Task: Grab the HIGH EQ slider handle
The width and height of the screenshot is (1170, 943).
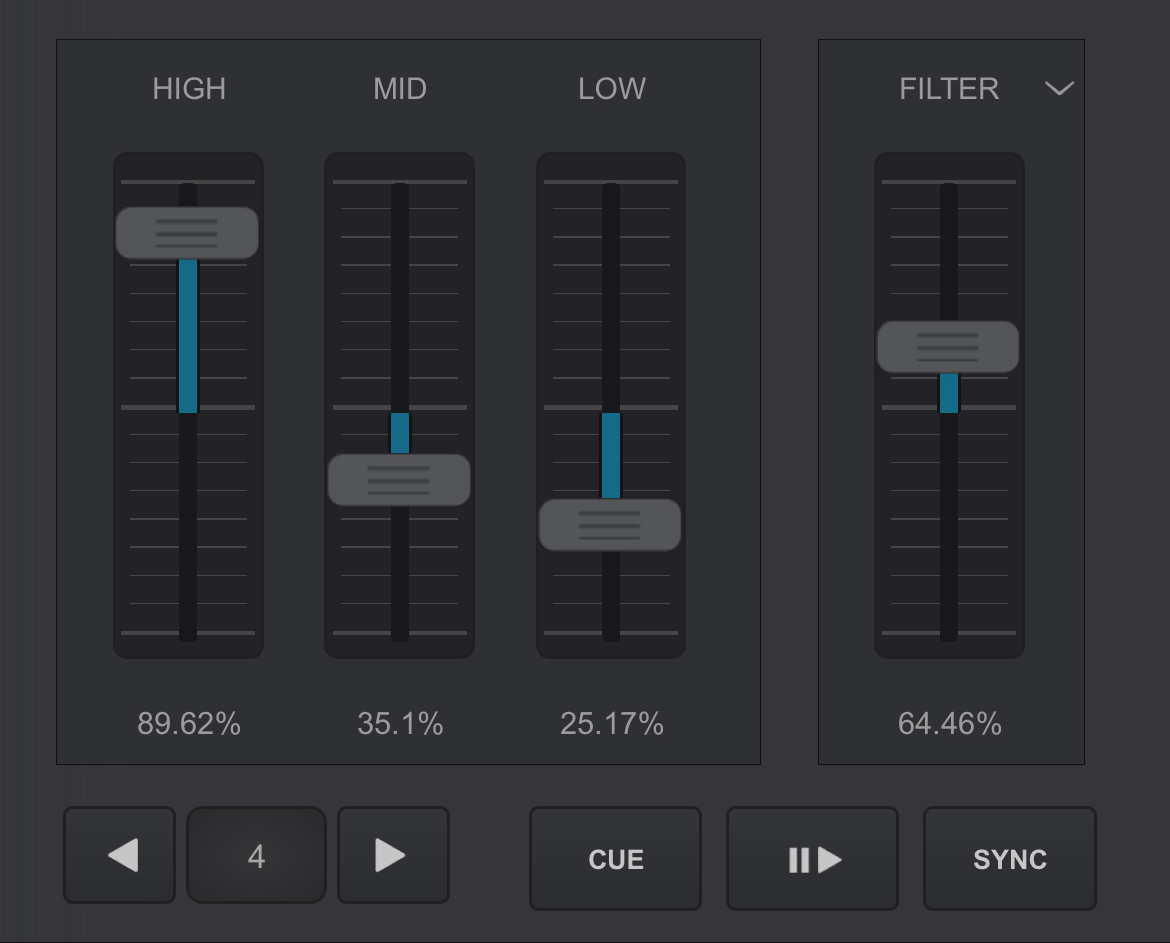Action: coord(187,233)
